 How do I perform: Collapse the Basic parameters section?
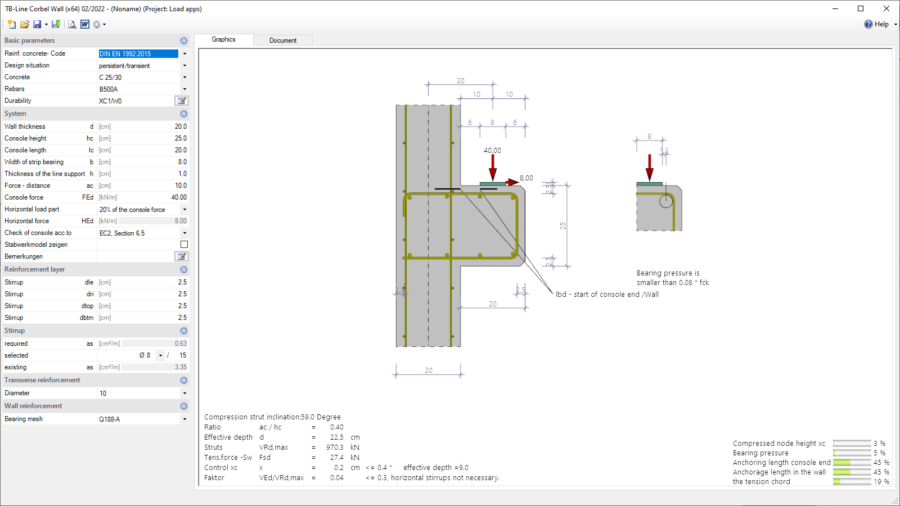tap(184, 41)
